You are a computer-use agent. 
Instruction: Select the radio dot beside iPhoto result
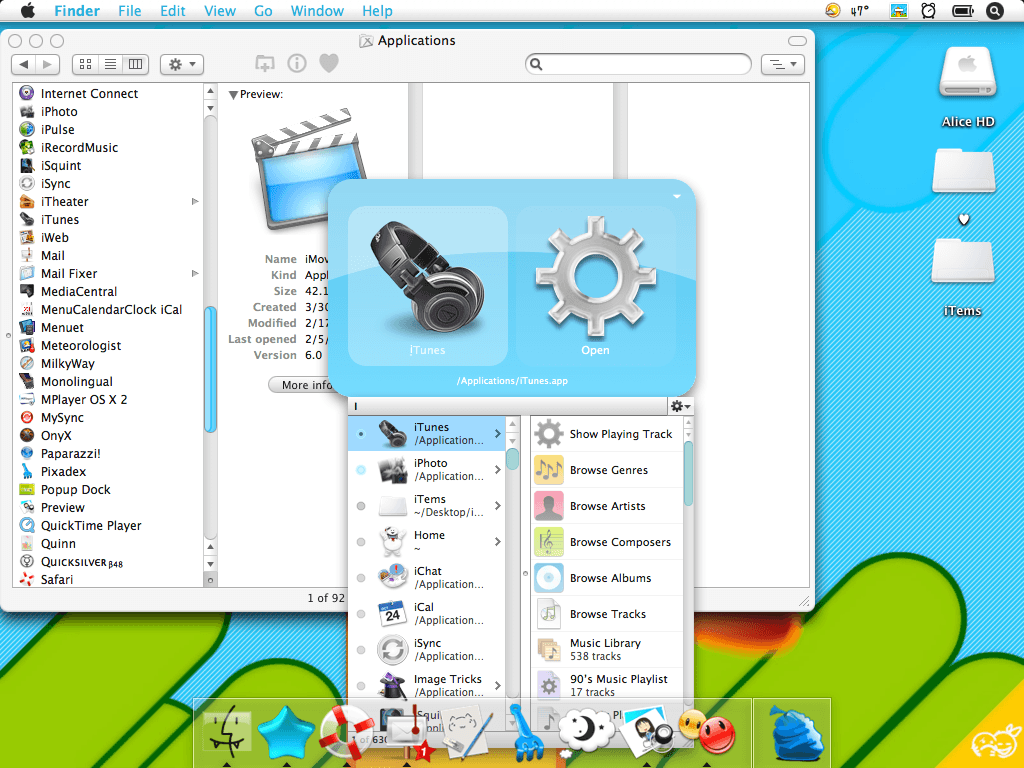pyautogui.click(x=361, y=470)
